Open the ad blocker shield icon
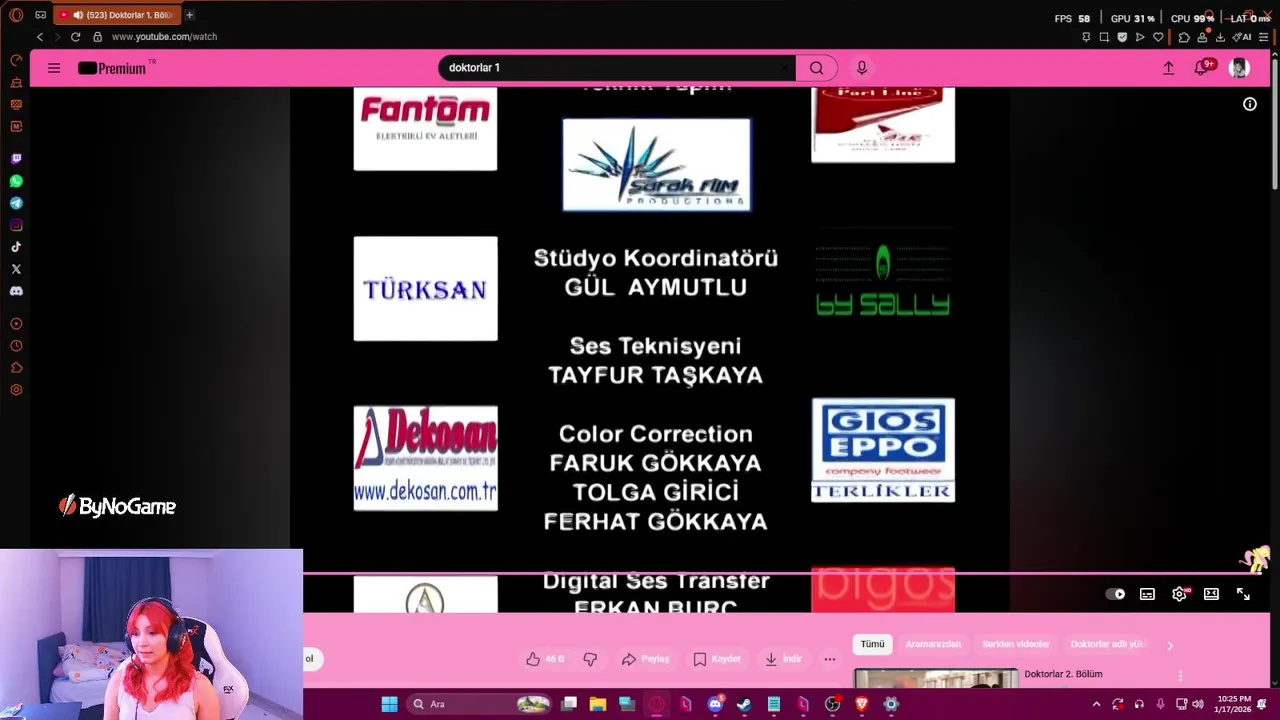1280x720 pixels. (1122, 37)
